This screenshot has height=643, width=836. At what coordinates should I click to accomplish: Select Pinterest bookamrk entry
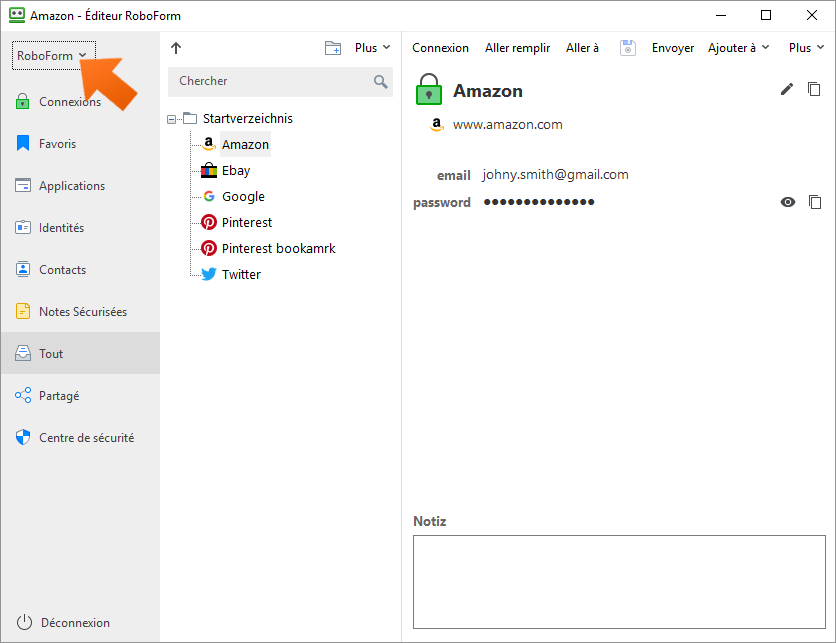click(278, 248)
